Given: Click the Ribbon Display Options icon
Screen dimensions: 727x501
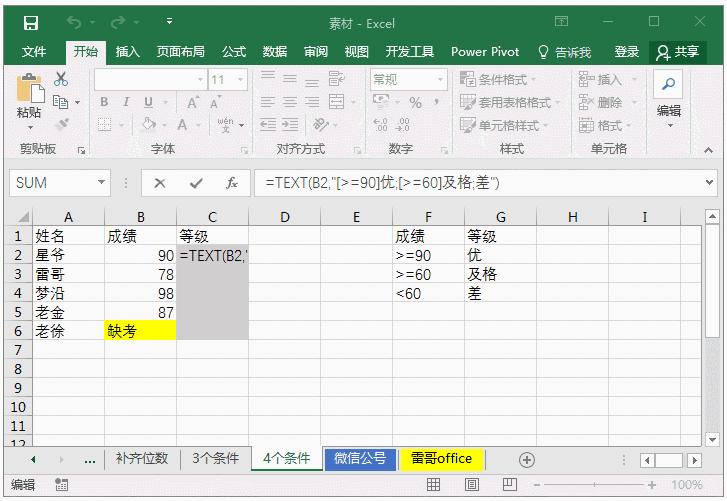Looking at the screenshot, I should coord(561,21).
